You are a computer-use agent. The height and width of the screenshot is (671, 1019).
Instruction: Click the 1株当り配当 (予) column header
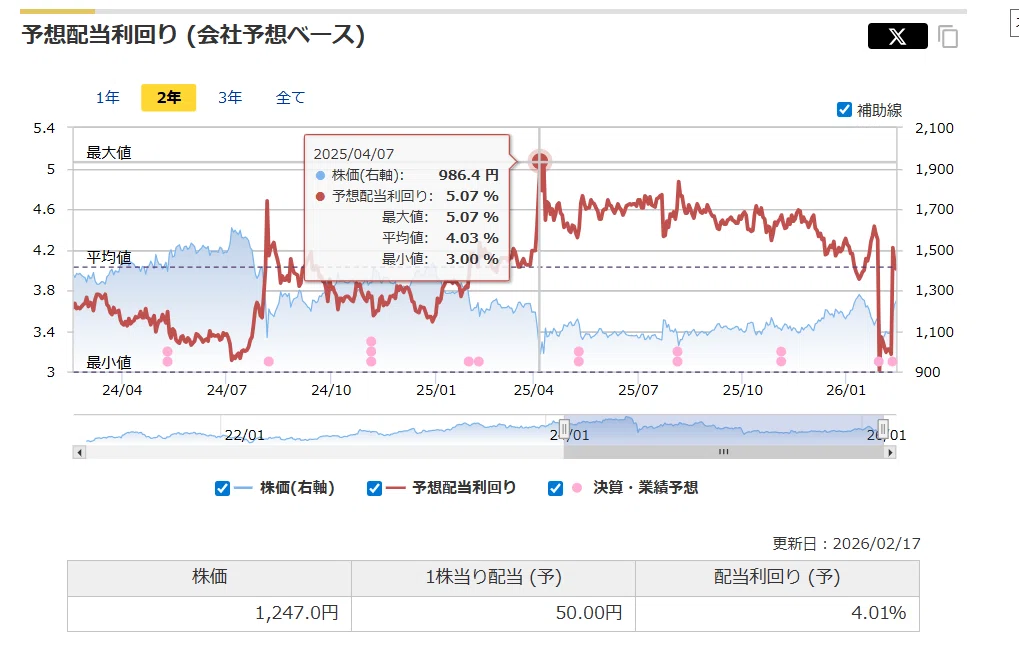coord(493,577)
